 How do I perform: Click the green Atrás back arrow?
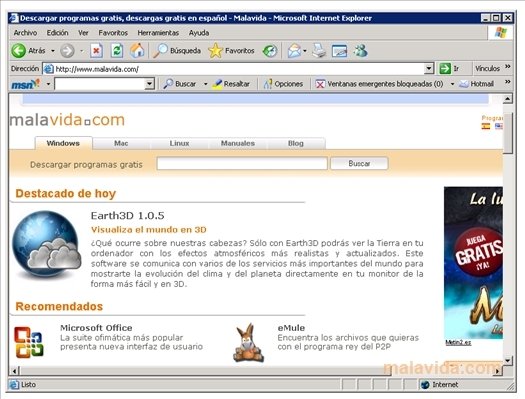tap(18, 51)
